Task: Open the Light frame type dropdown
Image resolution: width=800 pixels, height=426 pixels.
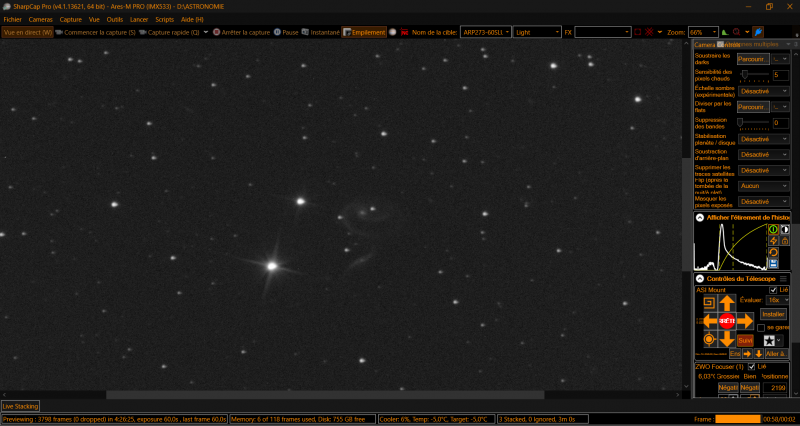Action: (x=536, y=32)
